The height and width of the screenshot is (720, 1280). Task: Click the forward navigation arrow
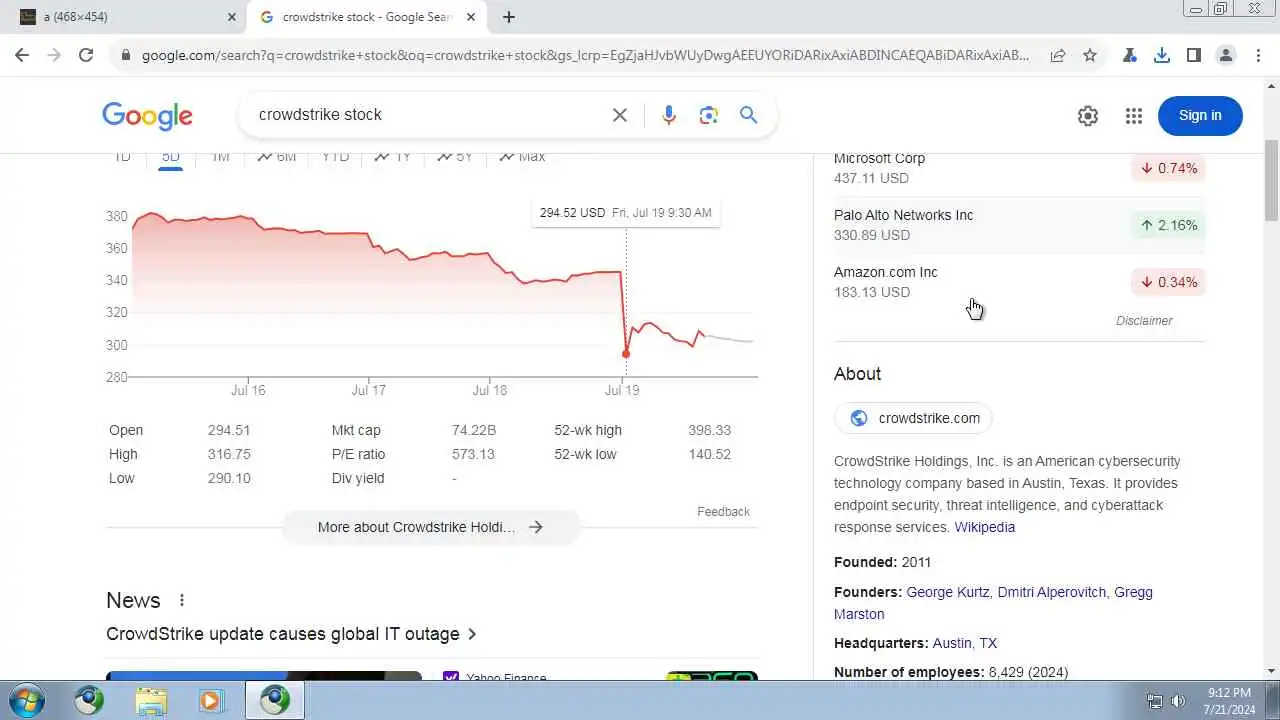(54, 56)
